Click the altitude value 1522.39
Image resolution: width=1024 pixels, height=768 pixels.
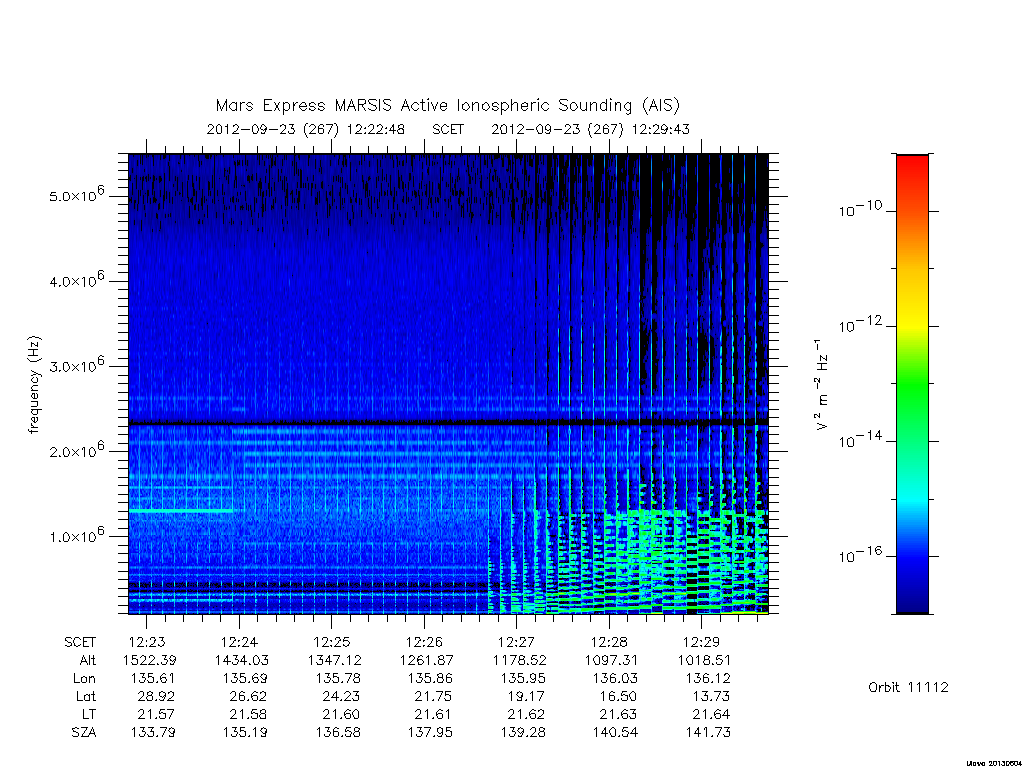150,660
